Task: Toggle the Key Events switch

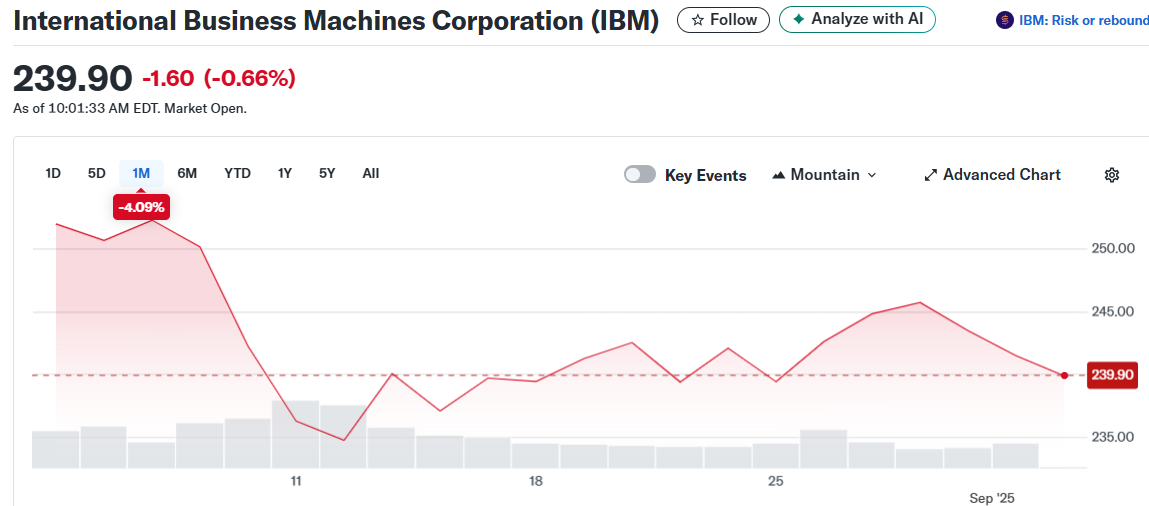Action: tap(640, 174)
